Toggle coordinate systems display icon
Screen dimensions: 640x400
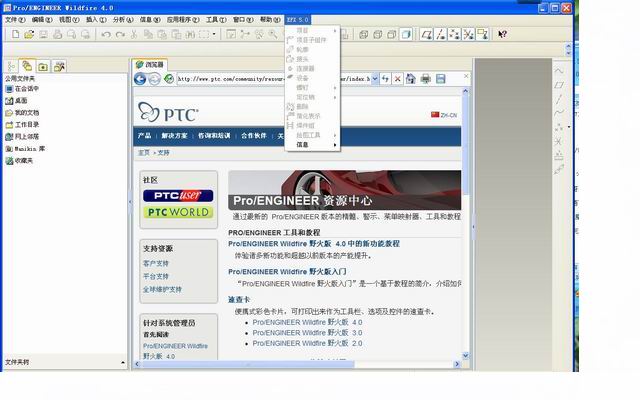pos(469,34)
